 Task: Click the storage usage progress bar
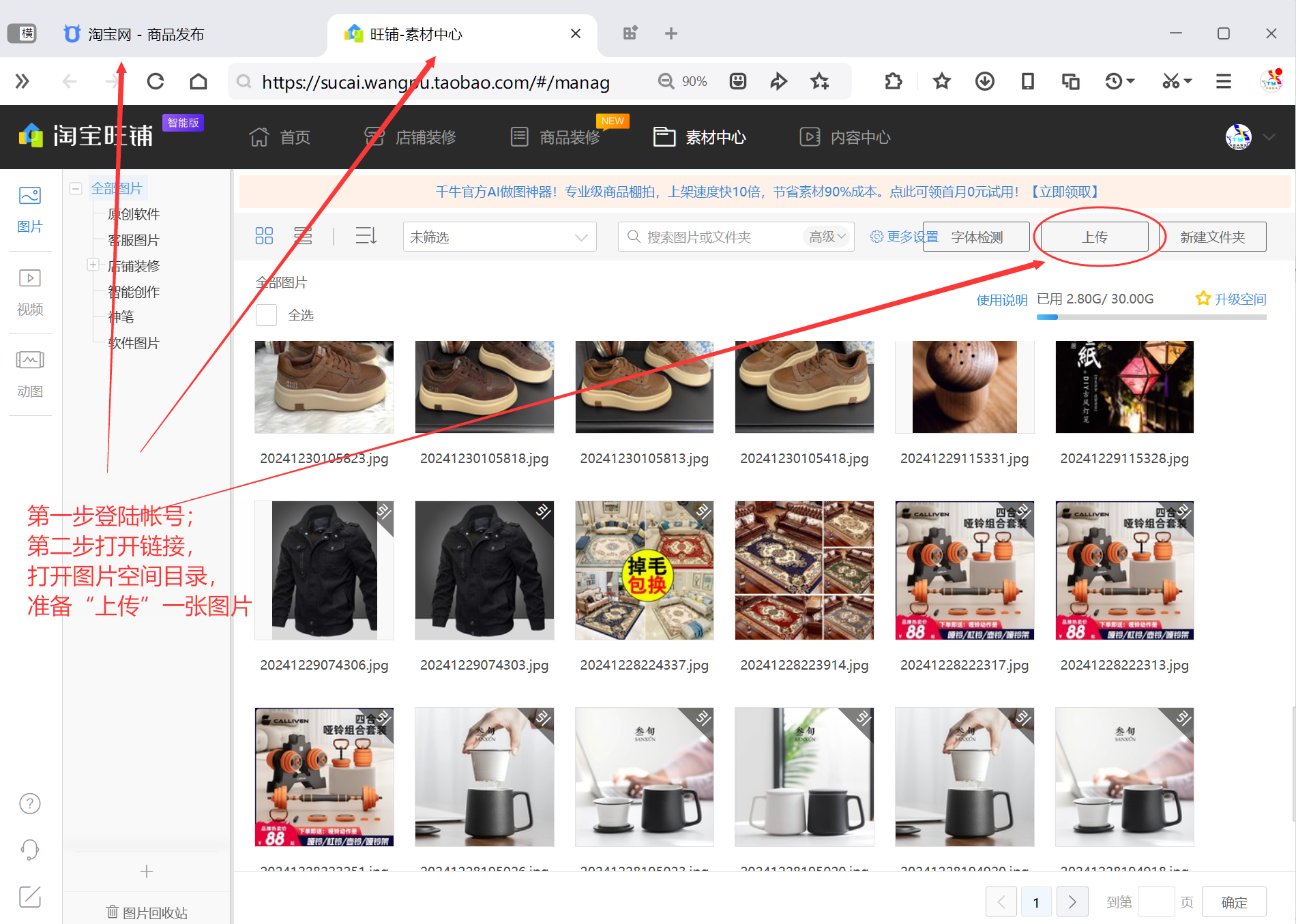[x=1151, y=317]
